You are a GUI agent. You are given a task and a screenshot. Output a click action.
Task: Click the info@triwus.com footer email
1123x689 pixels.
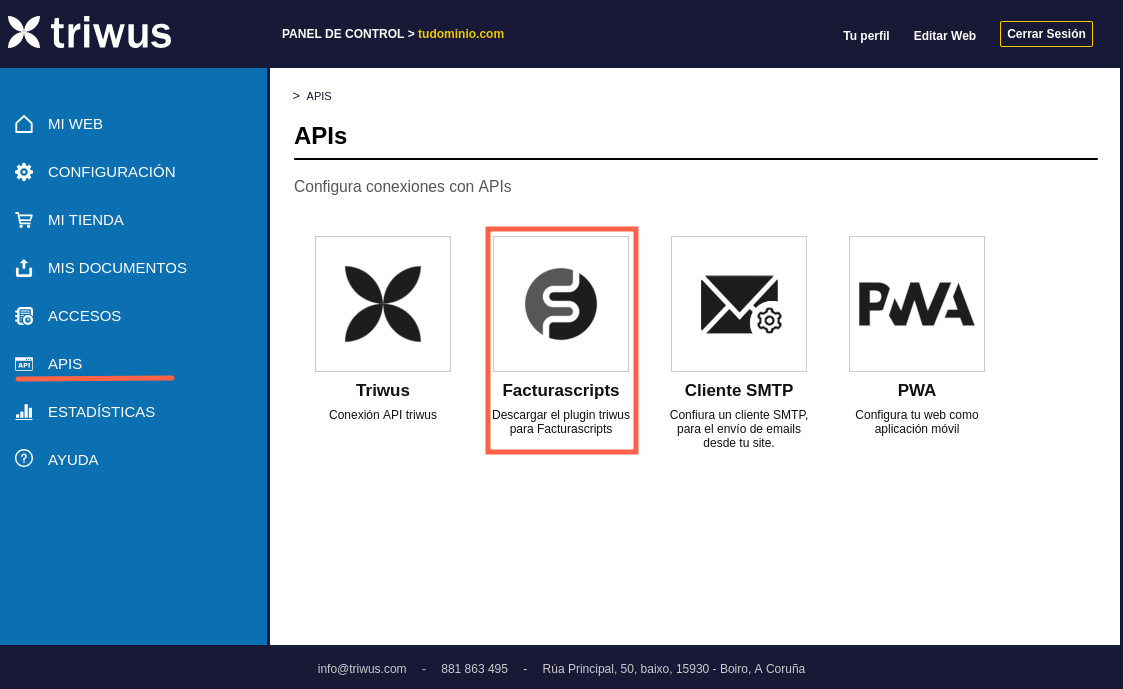pyautogui.click(x=362, y=669)
